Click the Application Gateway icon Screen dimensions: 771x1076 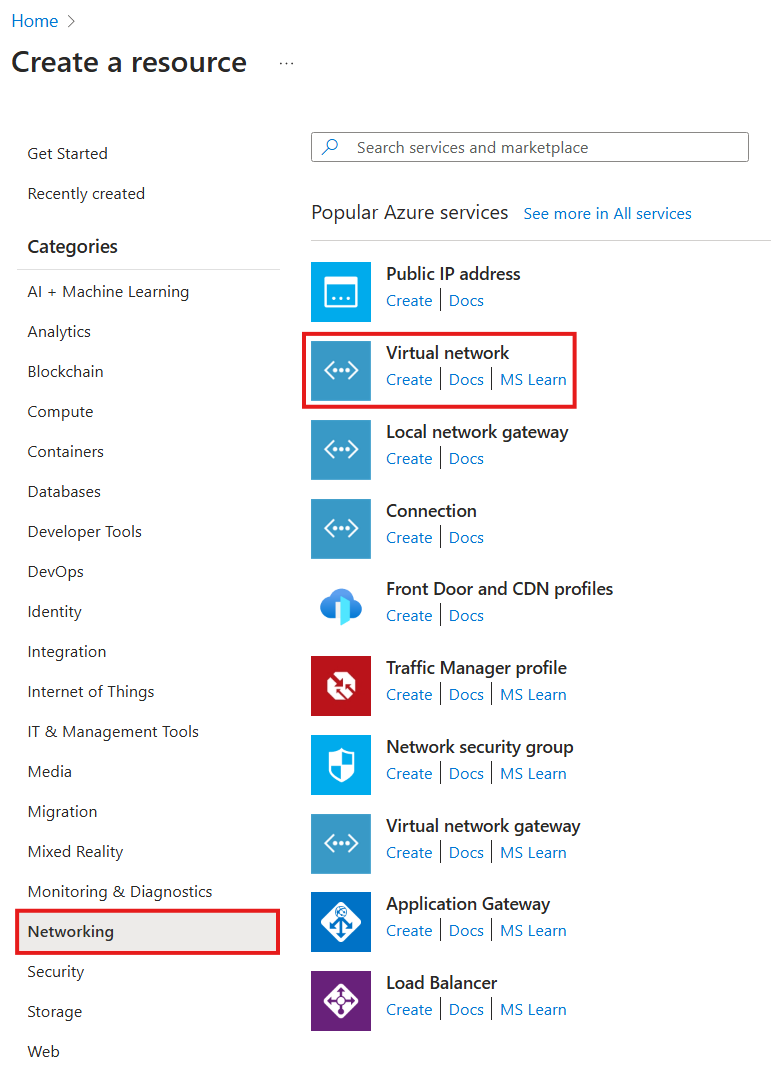[340, 922]
